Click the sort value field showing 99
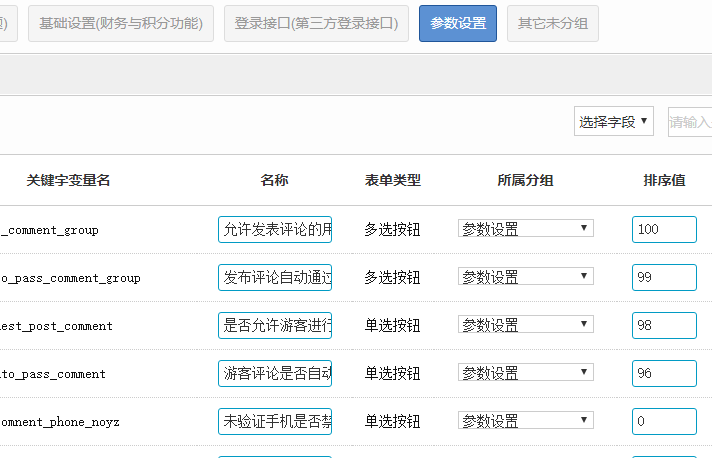The width and height of the screenshot is (712, 458). click(664, 277)
